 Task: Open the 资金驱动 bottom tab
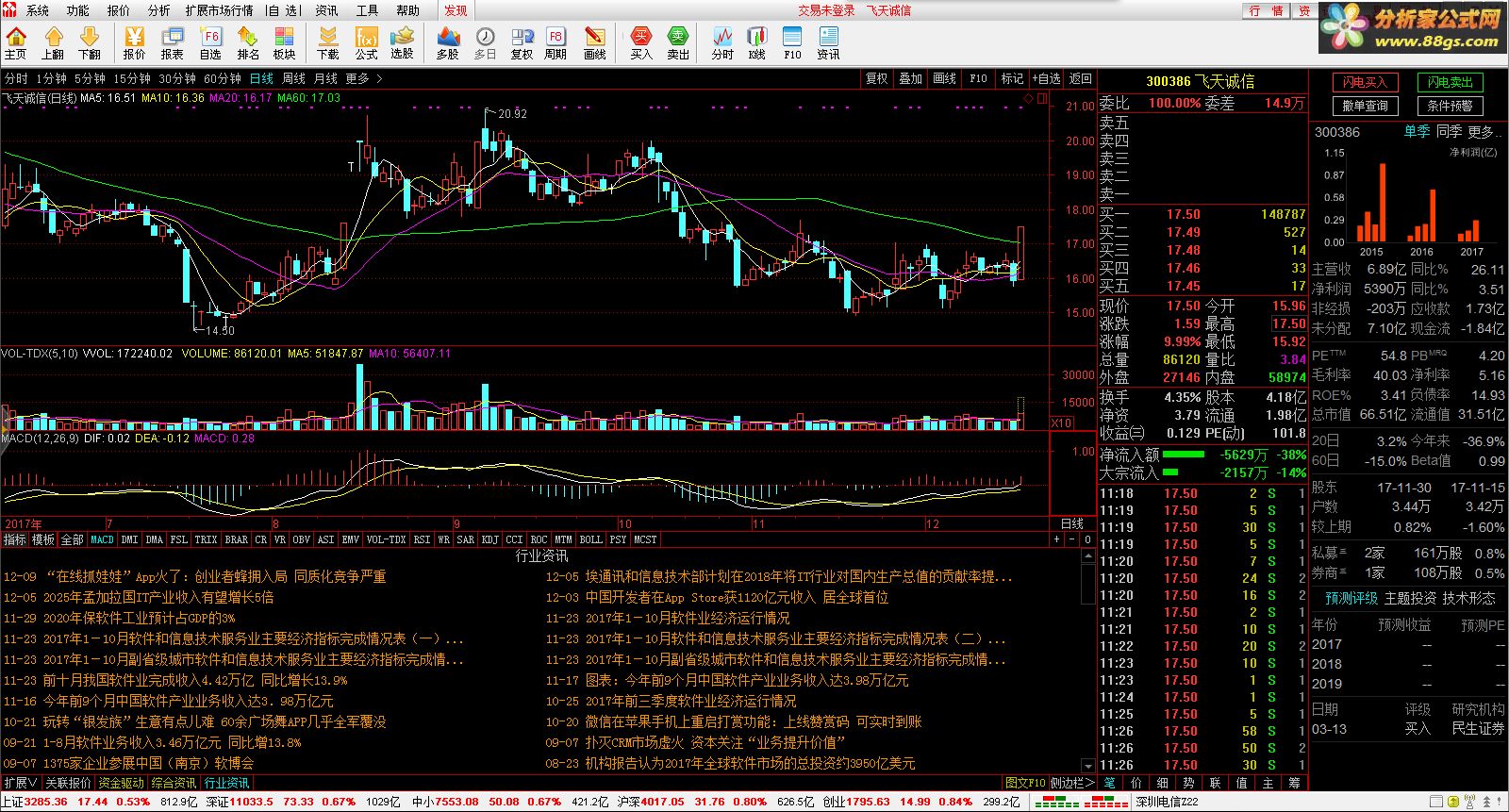pos(121,783)
